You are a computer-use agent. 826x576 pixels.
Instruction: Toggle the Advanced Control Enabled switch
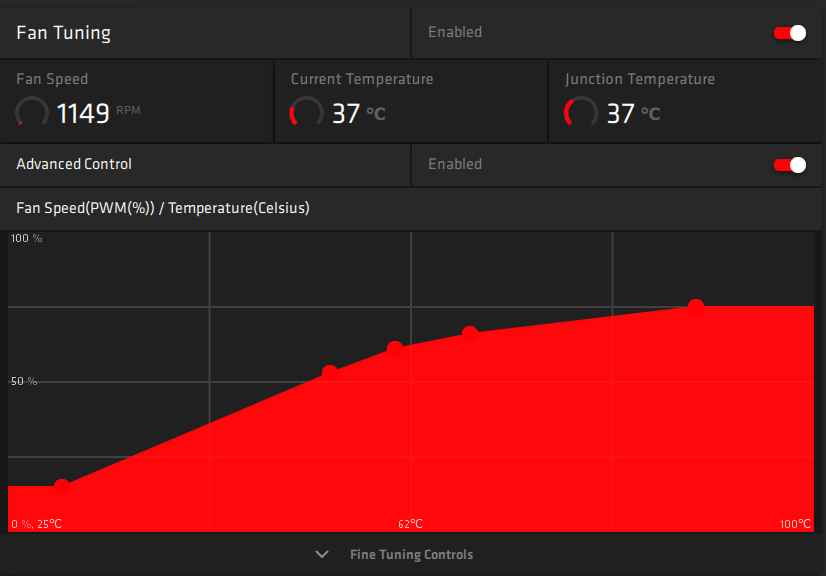click(790, 165)
